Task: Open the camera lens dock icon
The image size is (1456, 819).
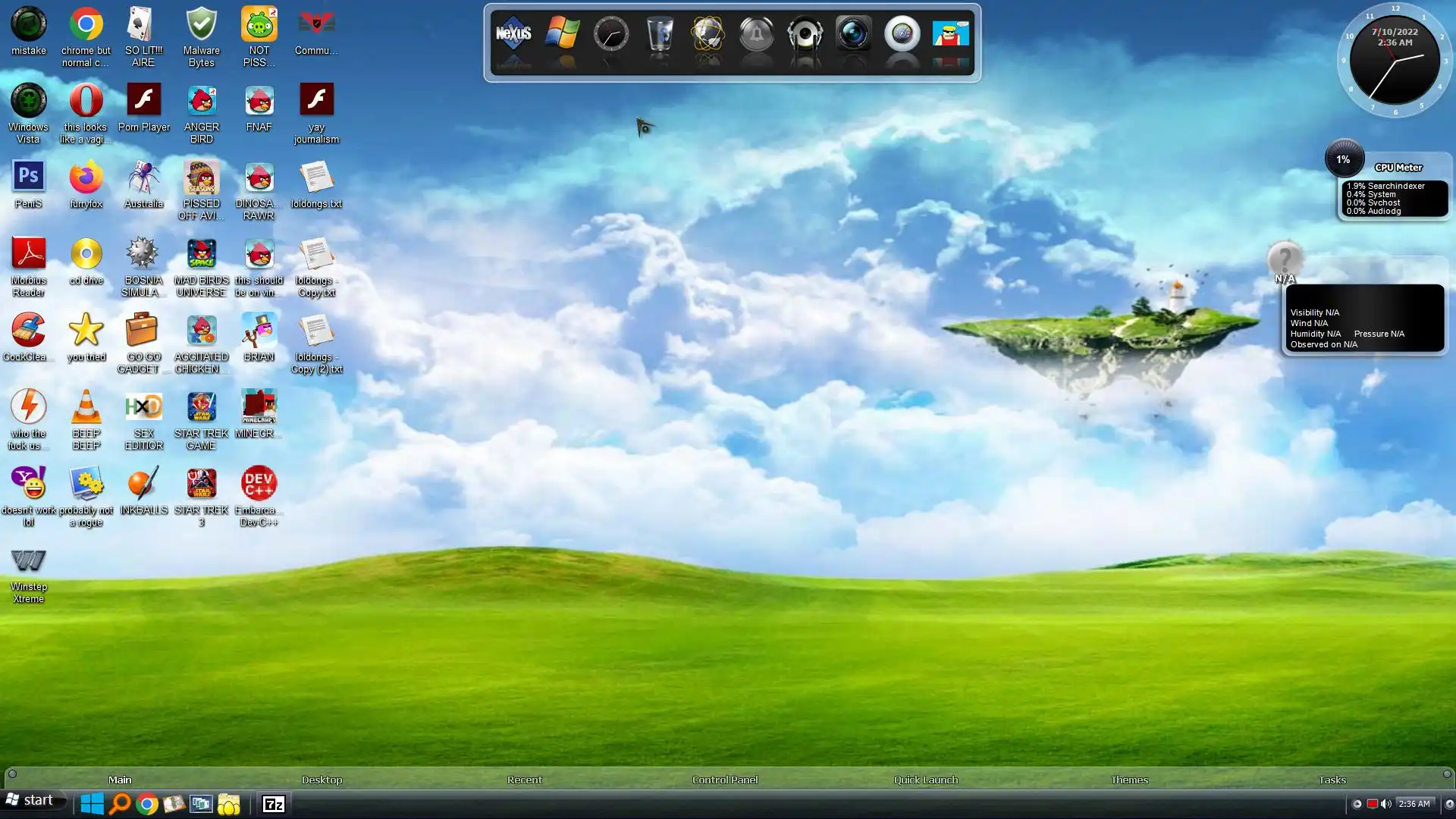Action: (853, 35)
